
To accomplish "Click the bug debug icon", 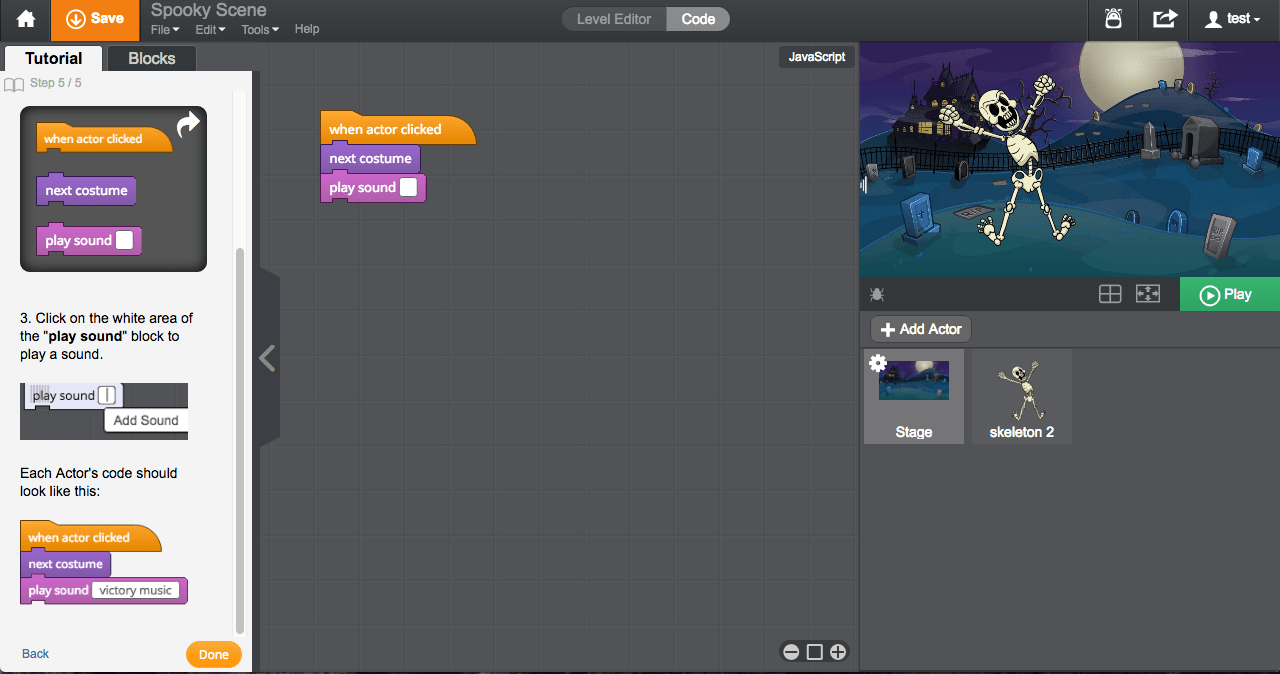I will 877,294.
